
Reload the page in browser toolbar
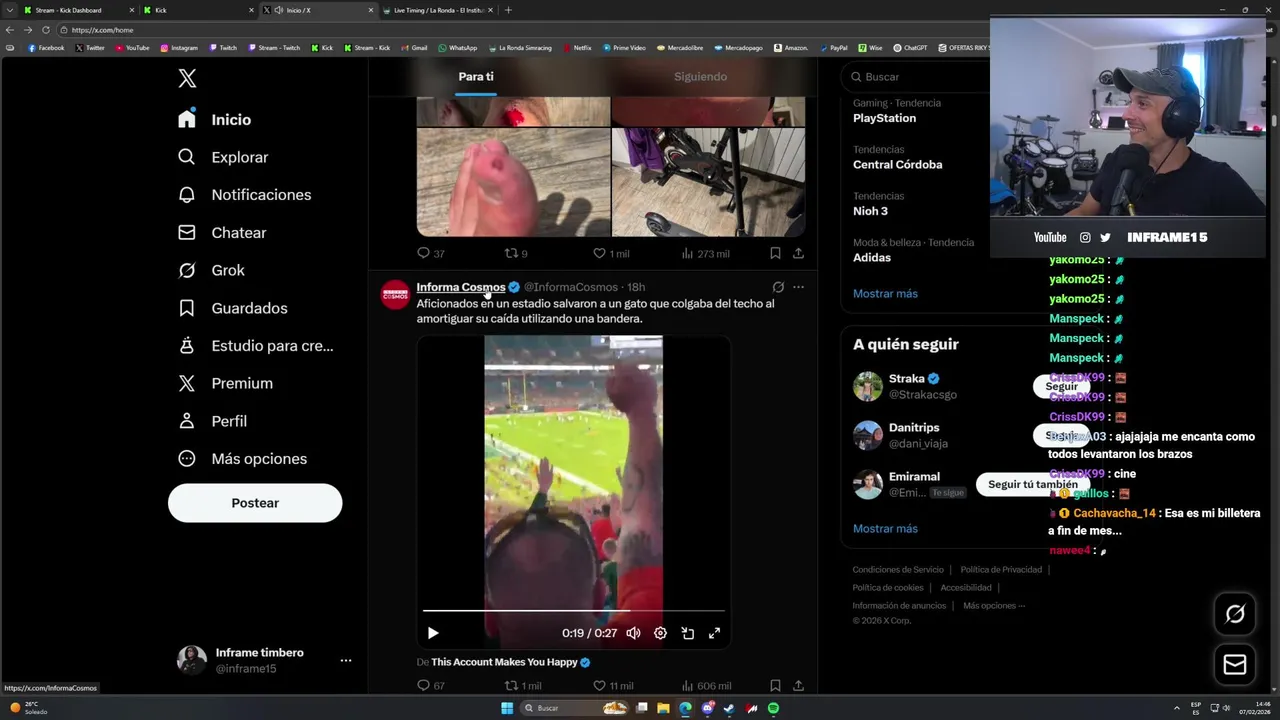[45, 30]
